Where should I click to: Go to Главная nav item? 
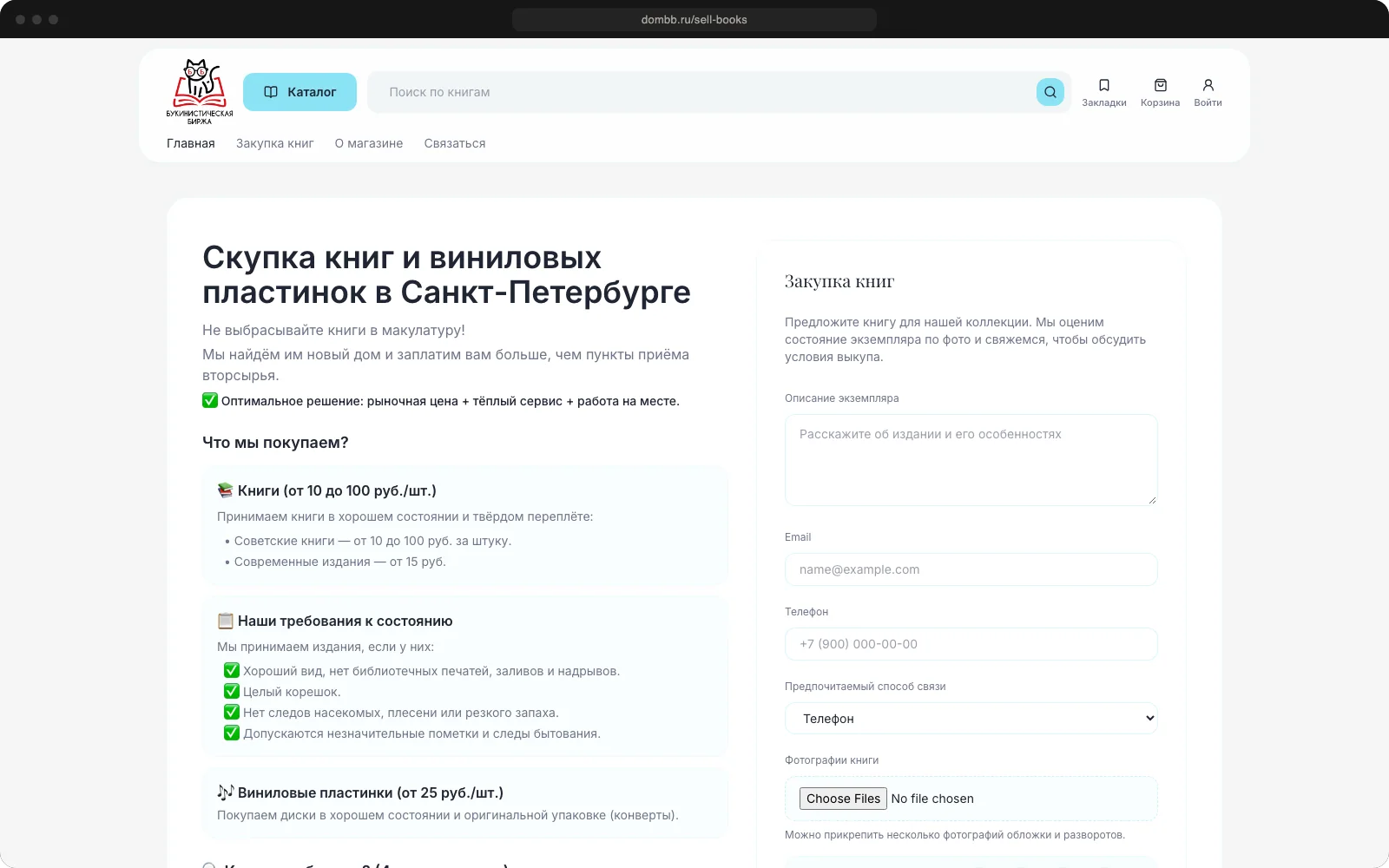coord(191,143)
